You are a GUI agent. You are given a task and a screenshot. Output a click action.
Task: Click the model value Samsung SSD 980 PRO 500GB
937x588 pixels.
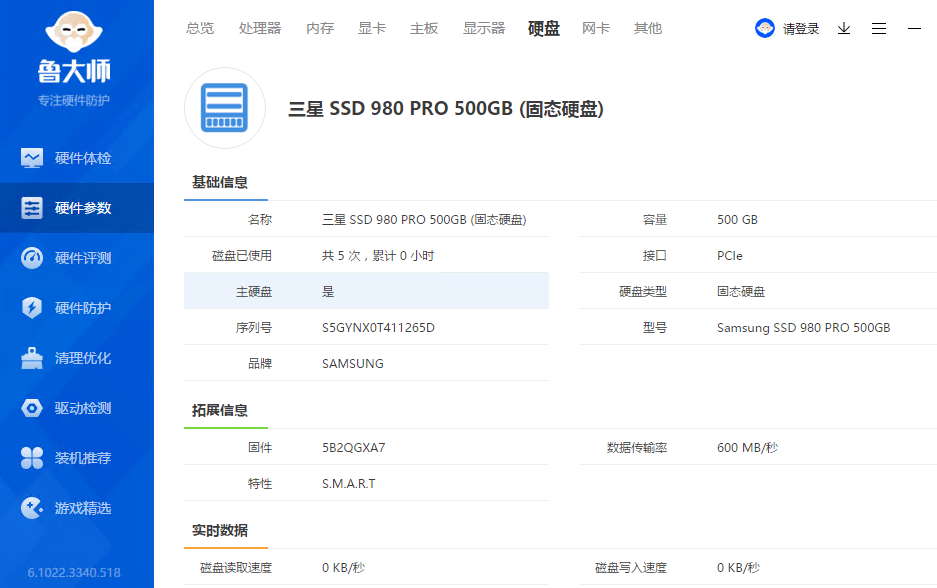[x=804, y=327]
